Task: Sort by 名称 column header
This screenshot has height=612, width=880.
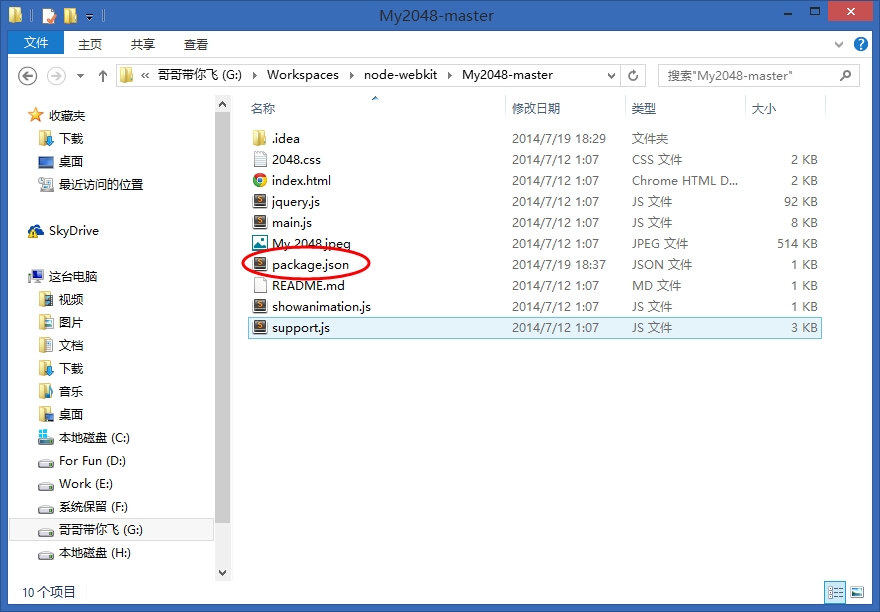Action: point(263,108)
